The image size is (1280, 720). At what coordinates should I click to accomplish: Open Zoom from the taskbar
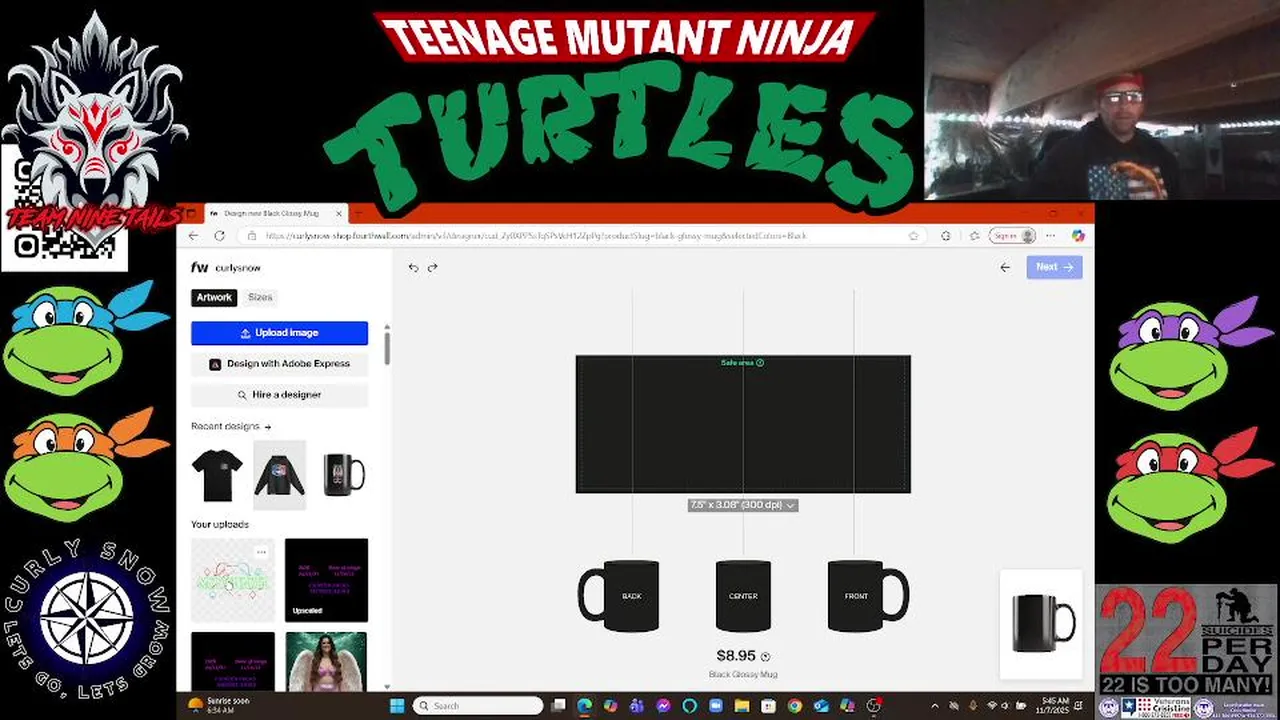pos(716,706)
